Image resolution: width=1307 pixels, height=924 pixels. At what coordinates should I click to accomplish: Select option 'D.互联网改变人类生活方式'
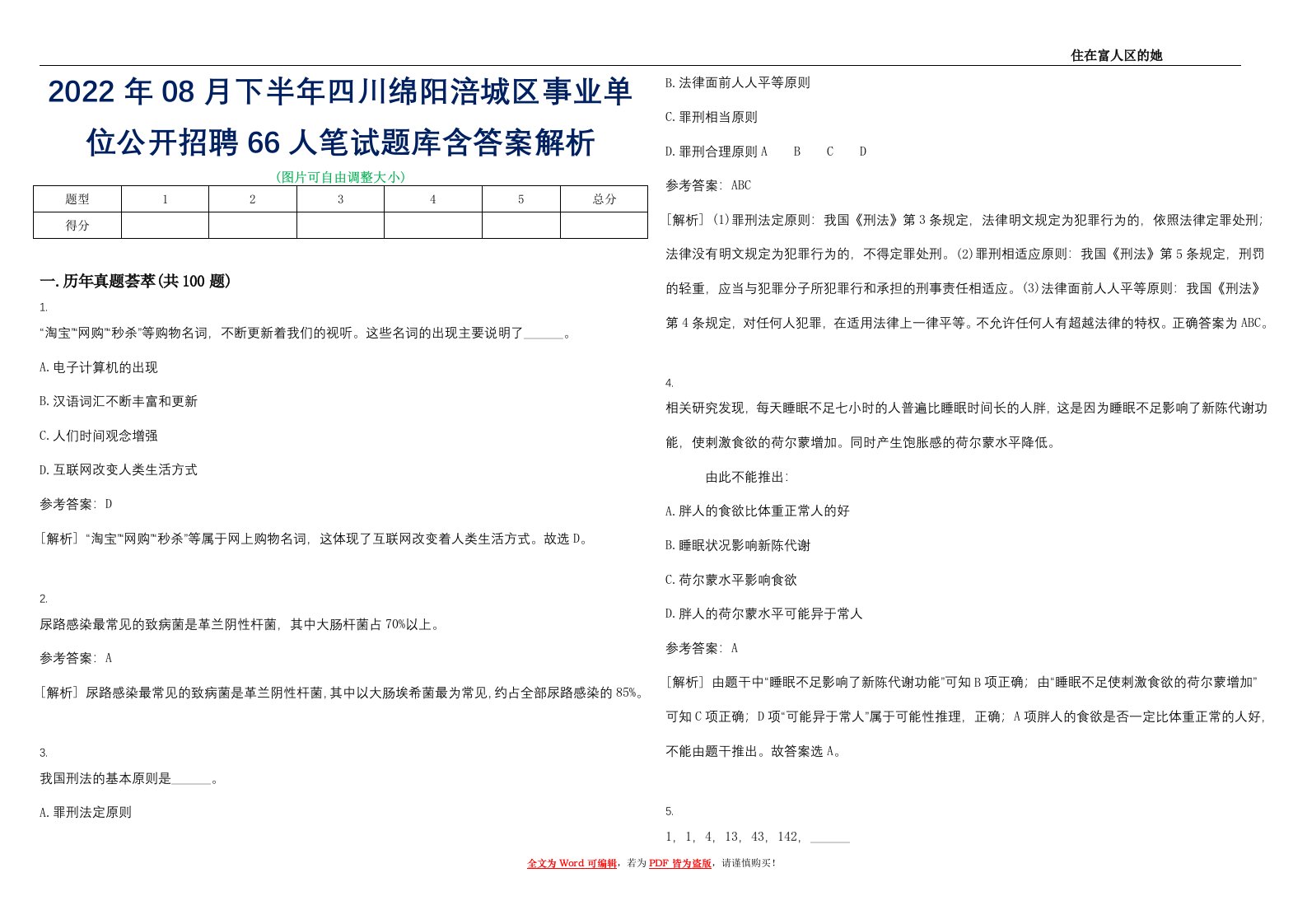coord(119,469)
